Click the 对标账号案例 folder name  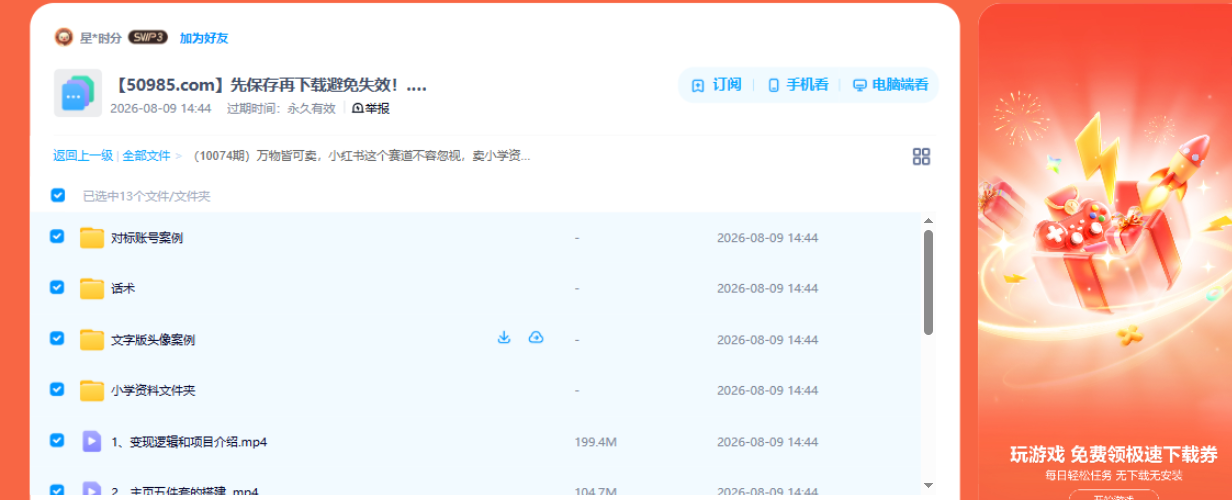click(x=147, y=238)
